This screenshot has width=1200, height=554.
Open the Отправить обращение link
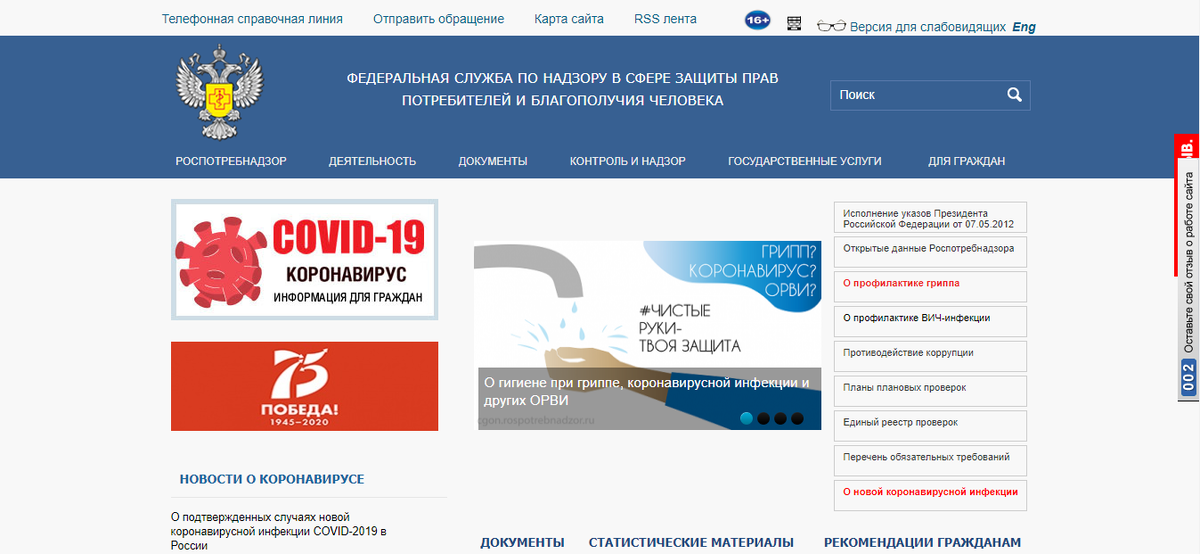tap(438, 19)
